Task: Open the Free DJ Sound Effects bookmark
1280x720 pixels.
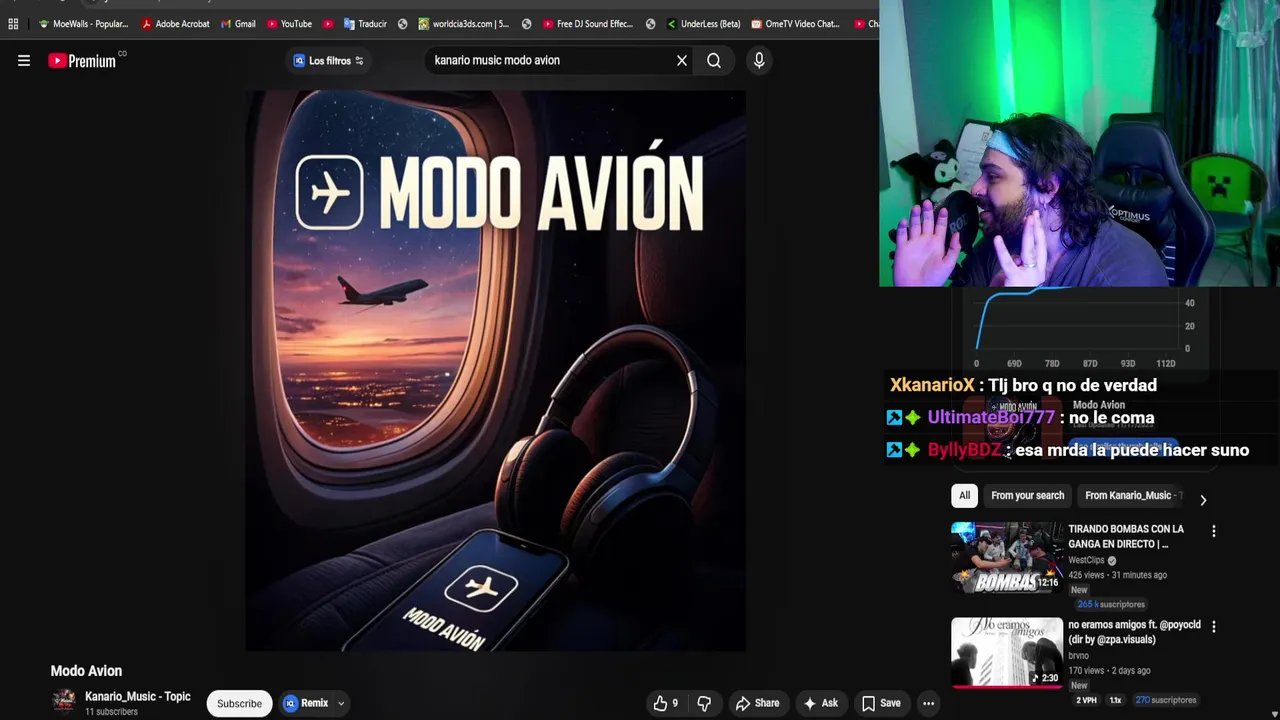Action: pyautogui.click(x=589, y=24)
